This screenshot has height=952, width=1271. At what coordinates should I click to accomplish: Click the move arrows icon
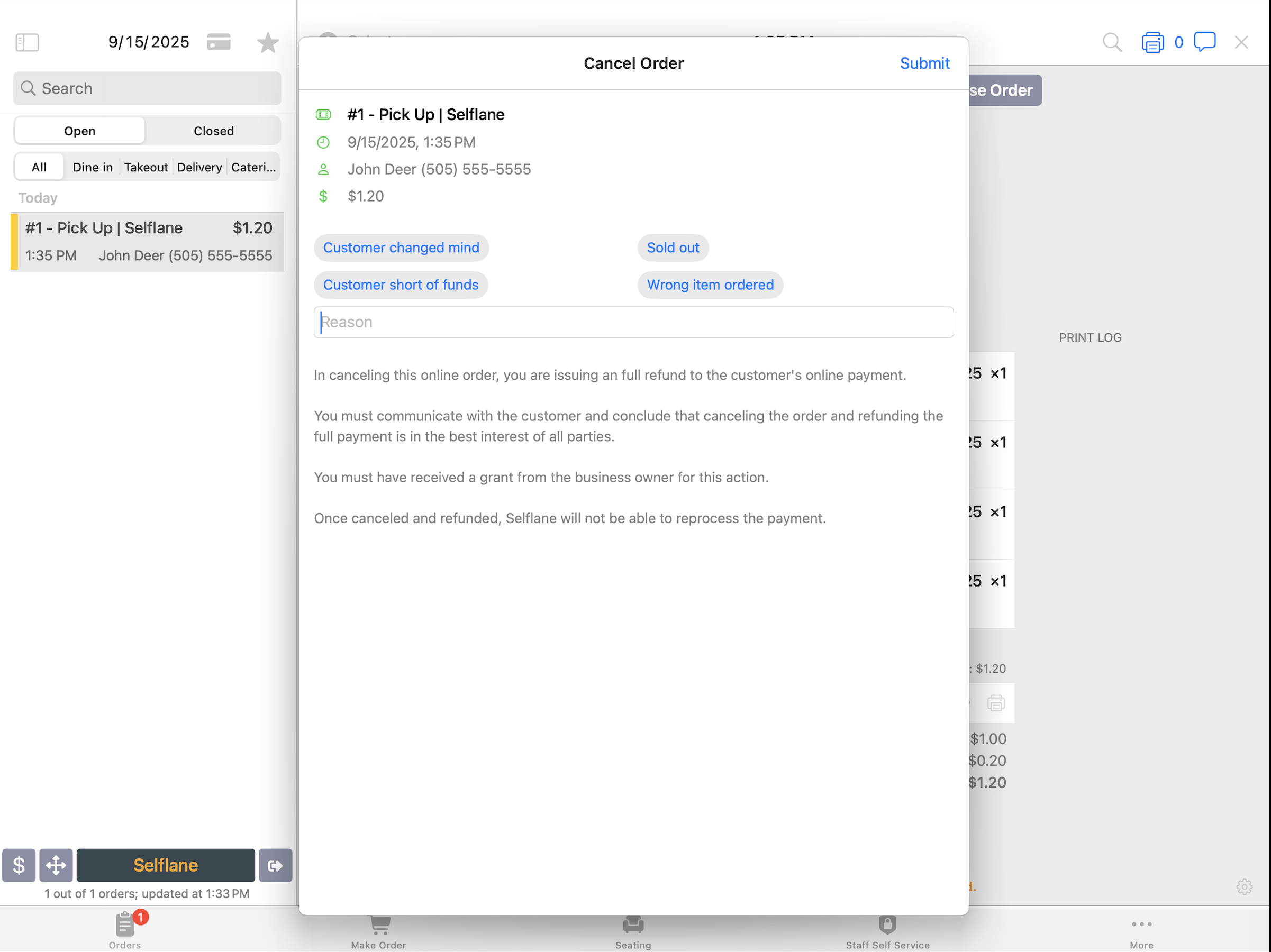pyautogui.click(x=56, y=865)
